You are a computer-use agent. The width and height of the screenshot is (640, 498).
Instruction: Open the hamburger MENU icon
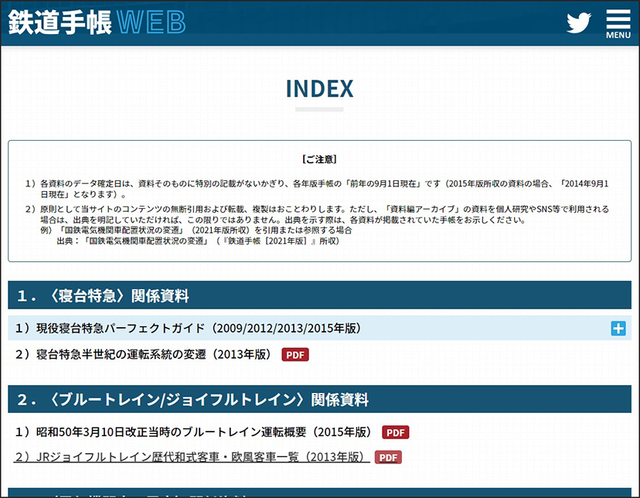618,24
